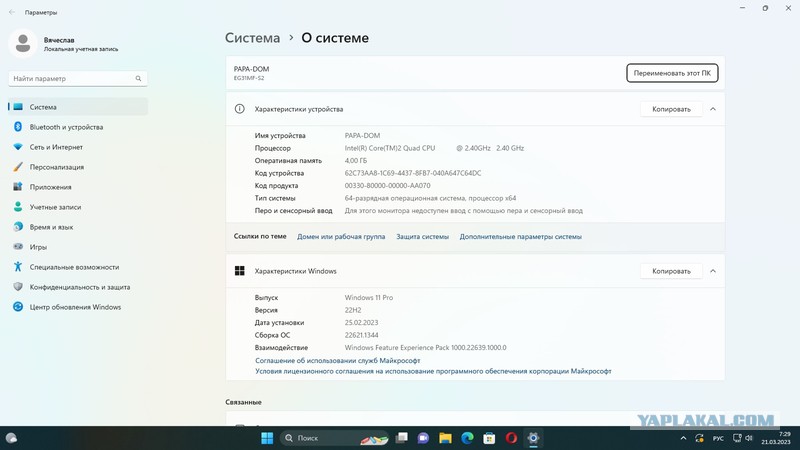Click the OS build value 22621.1344
The height and width of the screenshot is (450, 800).
[361, 335]
